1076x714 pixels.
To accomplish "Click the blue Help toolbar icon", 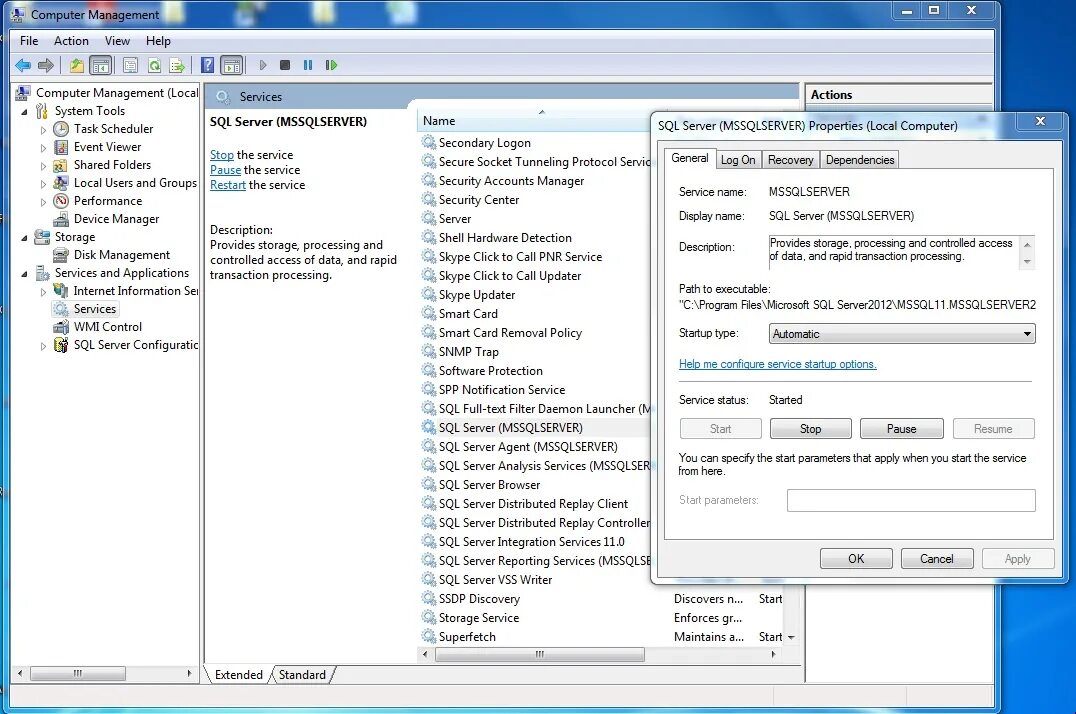I will 207,65.
